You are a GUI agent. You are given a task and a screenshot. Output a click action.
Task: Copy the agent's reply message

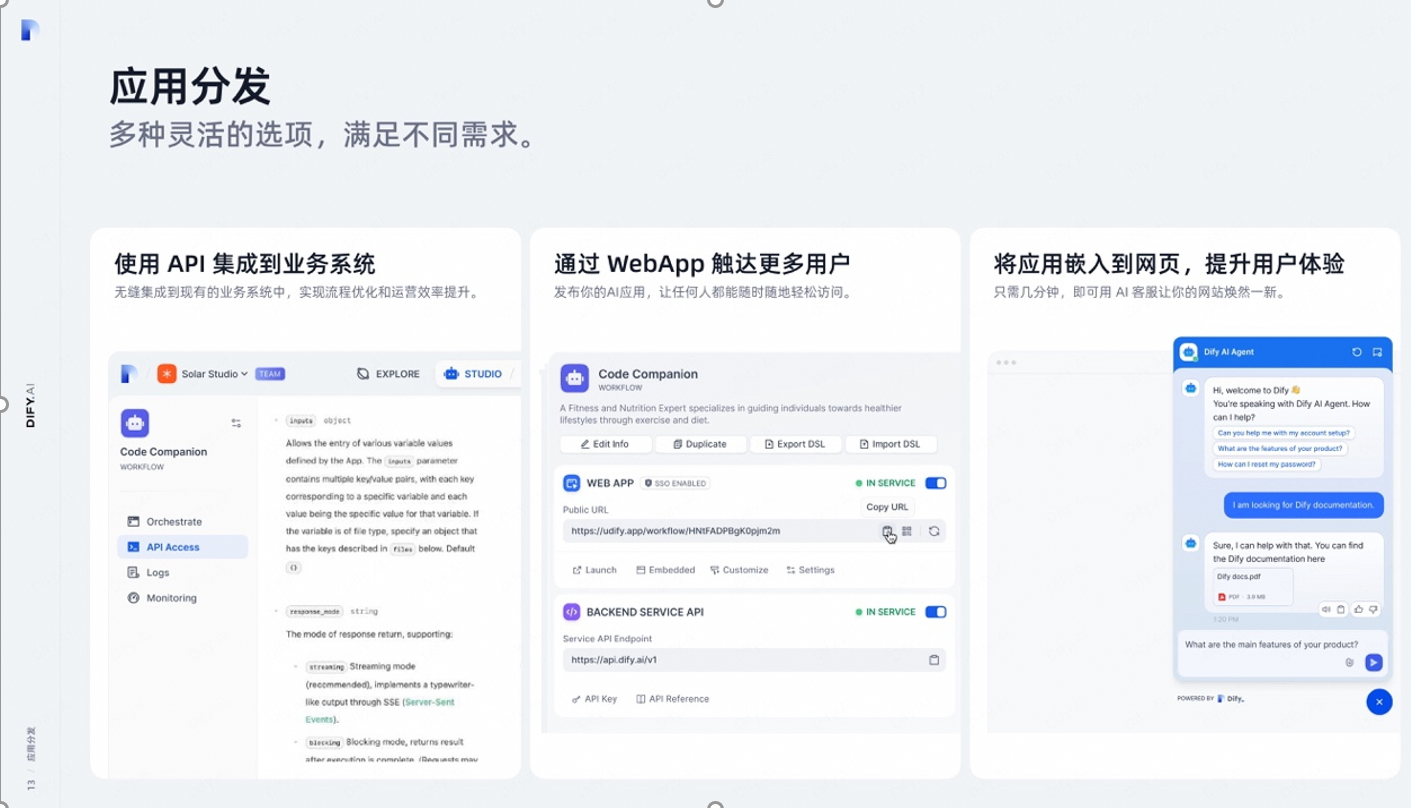click(x=1341, y=609)
